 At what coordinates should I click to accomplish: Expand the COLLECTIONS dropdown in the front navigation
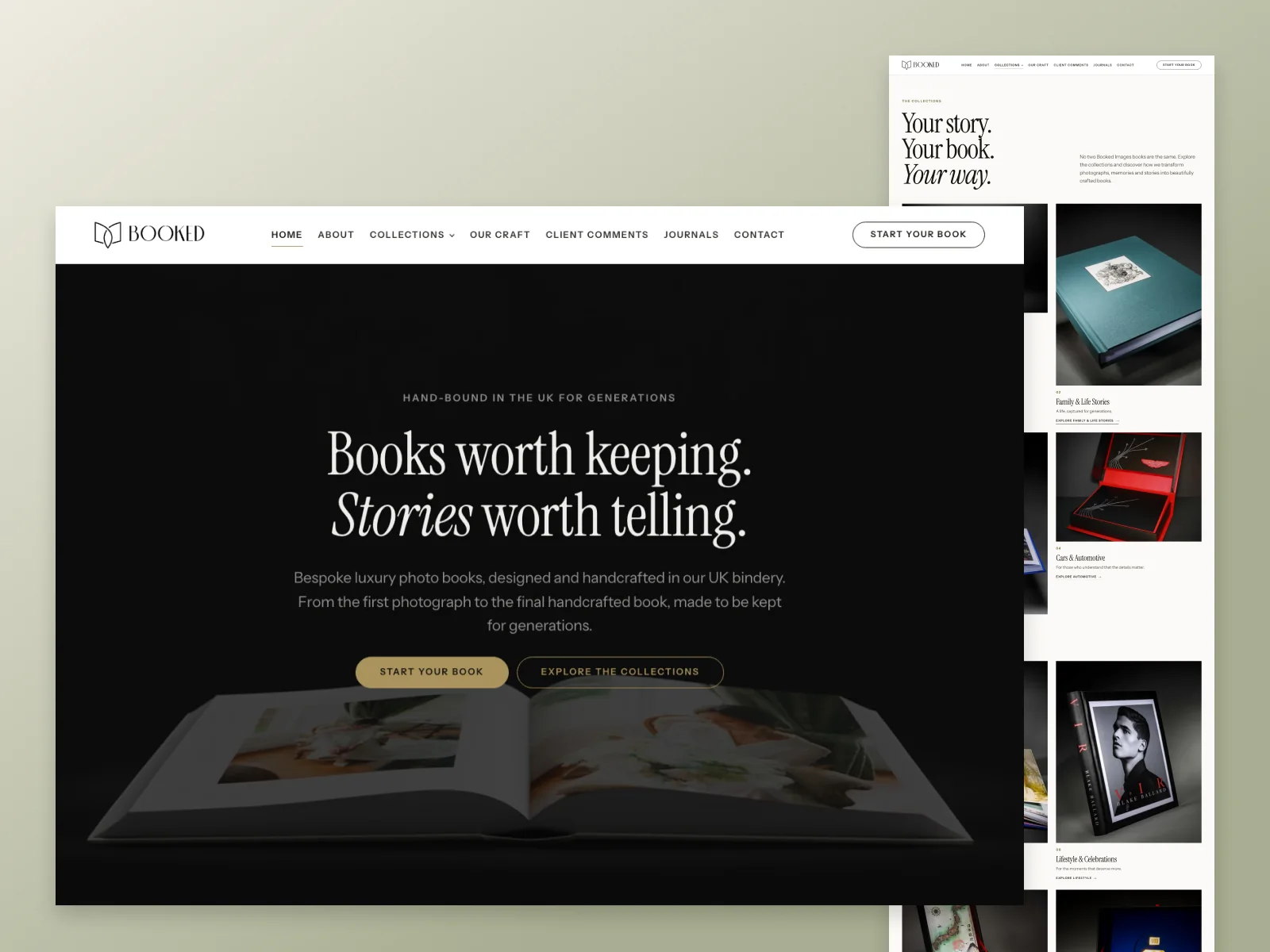tap(412, 235)
